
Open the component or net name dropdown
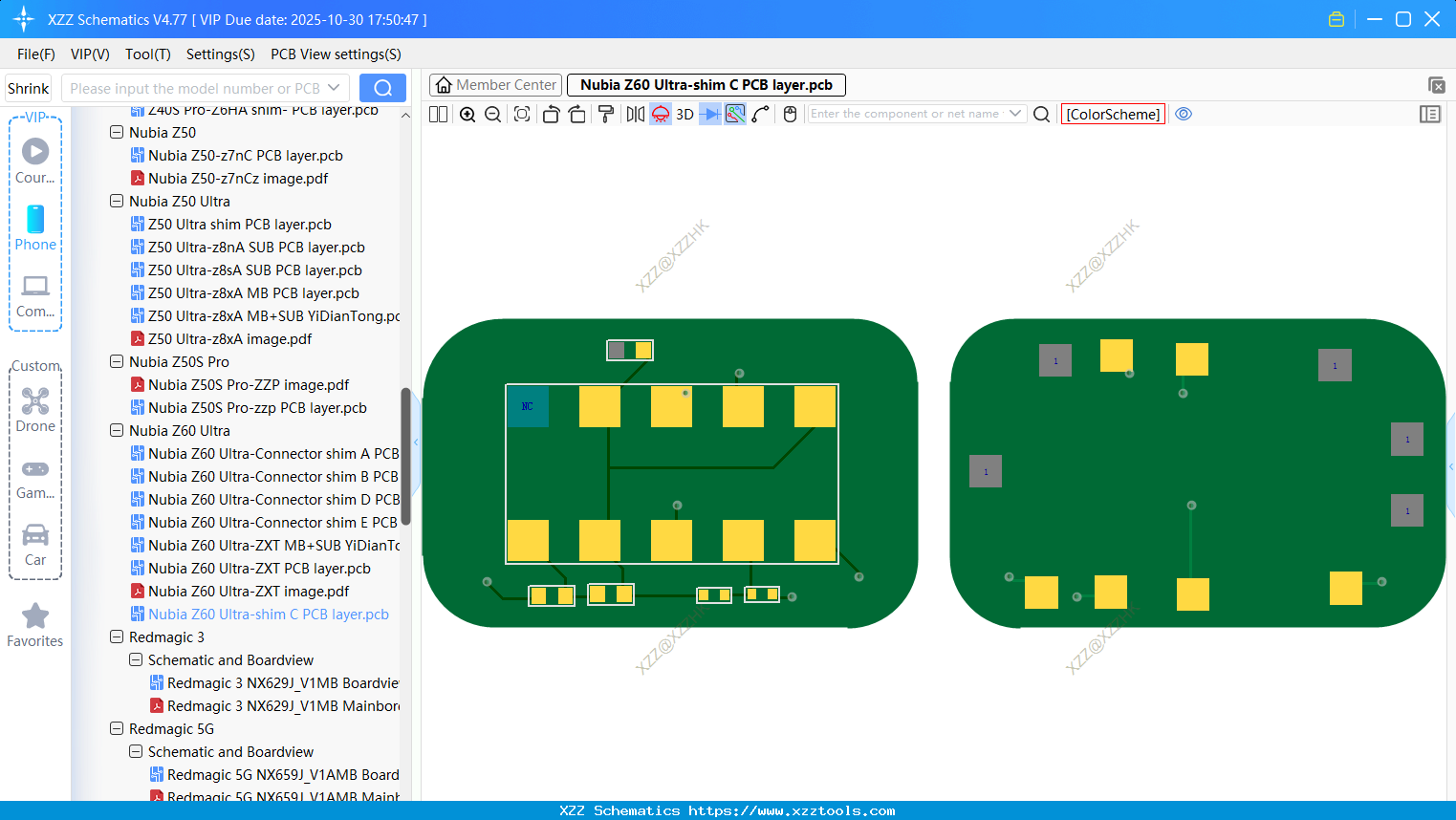[x=1015, y=114]
